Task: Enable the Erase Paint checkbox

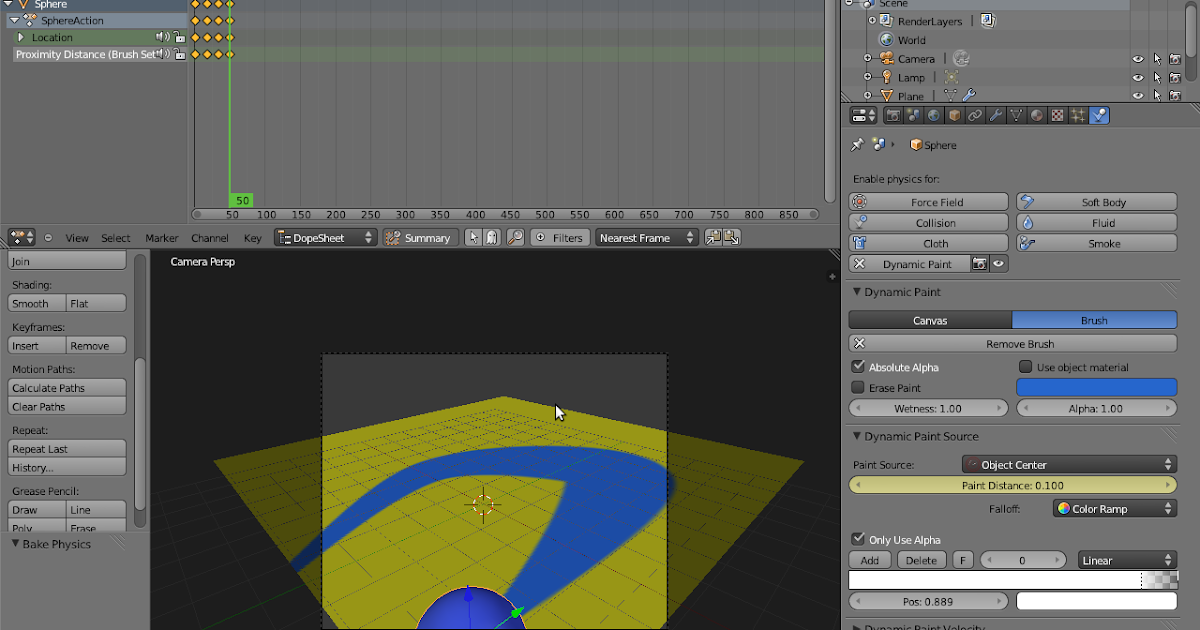Action: coord(858,387)
